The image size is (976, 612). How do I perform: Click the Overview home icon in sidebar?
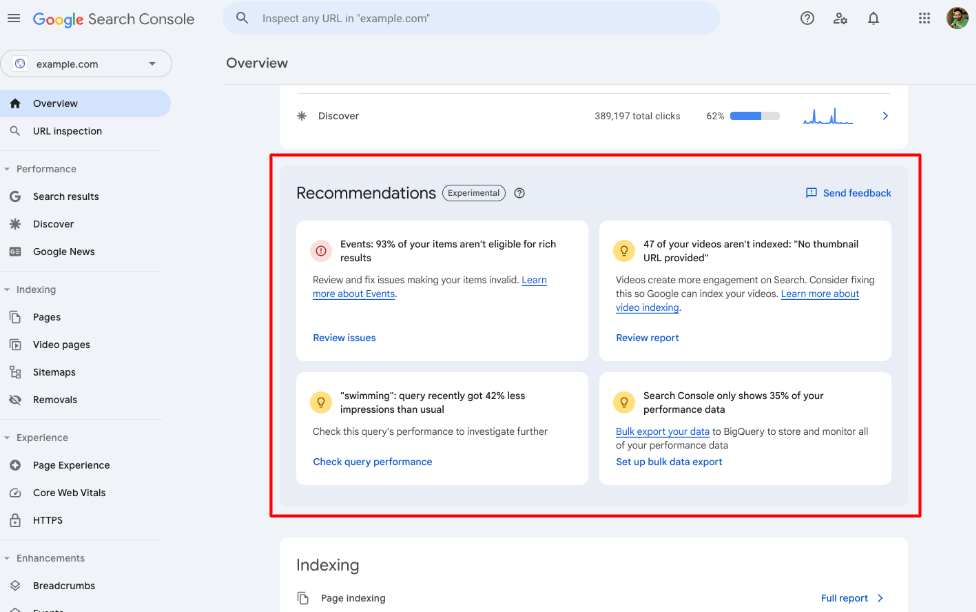click(x=16, y=103)
